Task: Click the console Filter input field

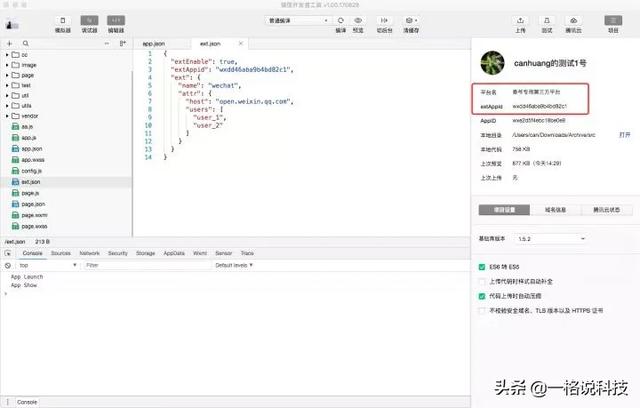Action: pyautogui.click(x=140, y=265)
